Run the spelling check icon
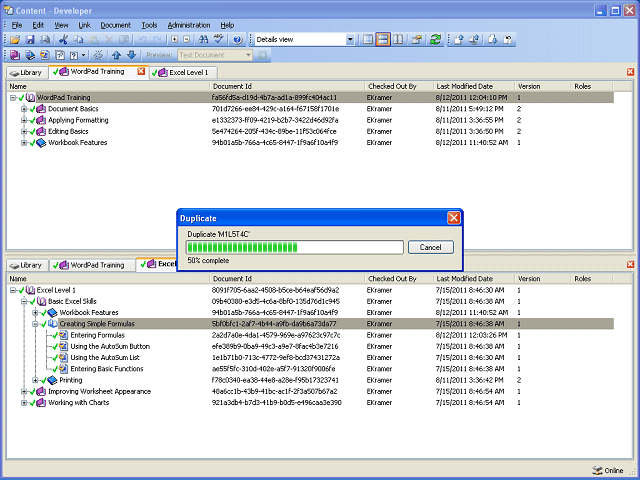 pos(219,40)
